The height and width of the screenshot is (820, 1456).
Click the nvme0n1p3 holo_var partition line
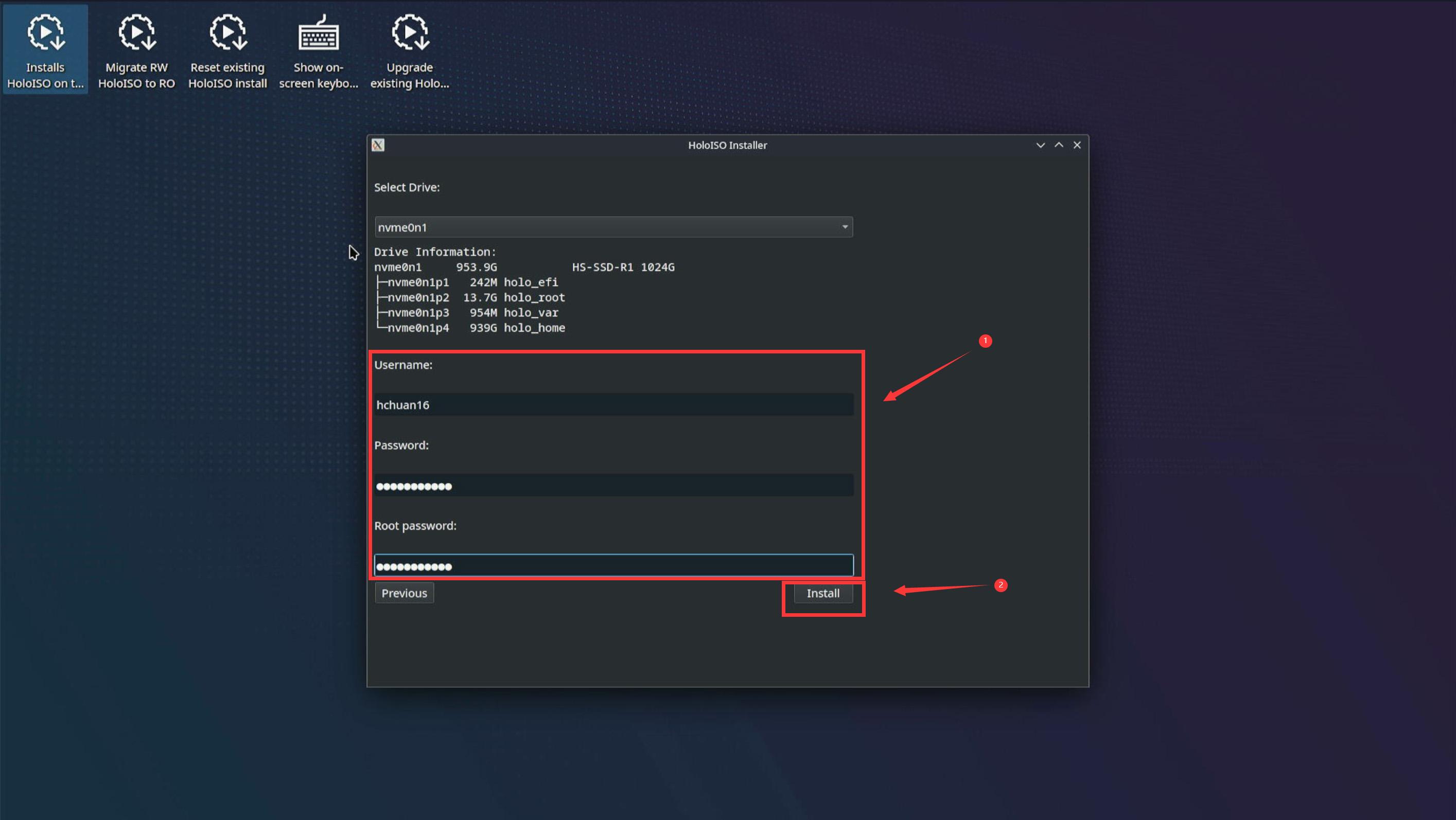[467, 312]
